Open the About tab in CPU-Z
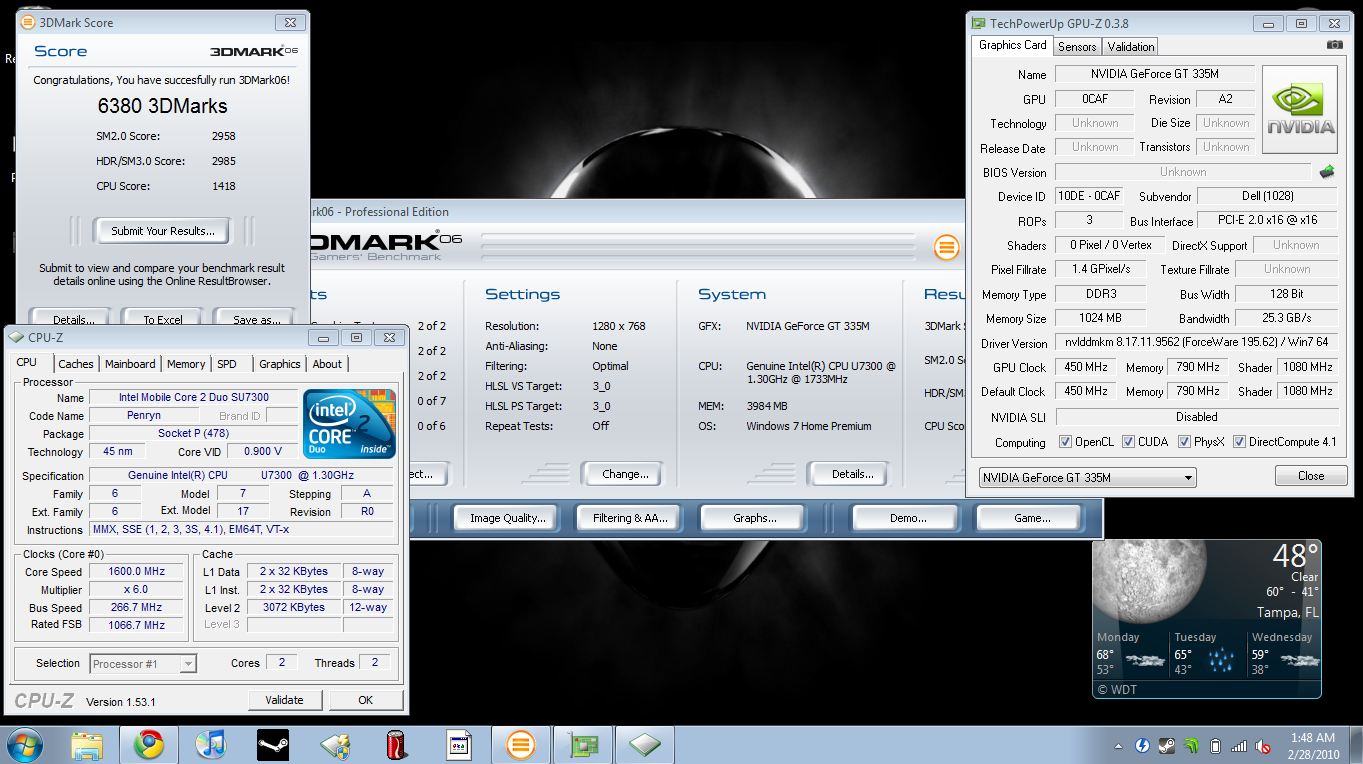 pos(327,364)
